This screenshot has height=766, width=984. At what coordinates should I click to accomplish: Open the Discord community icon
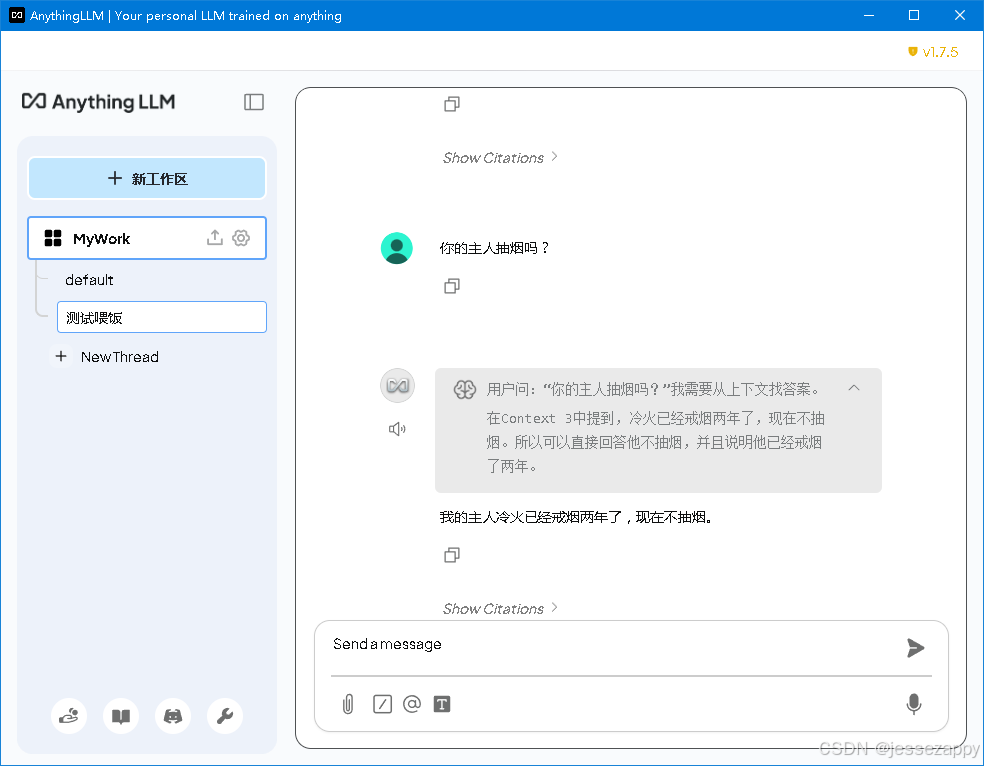tap(173, 716)
